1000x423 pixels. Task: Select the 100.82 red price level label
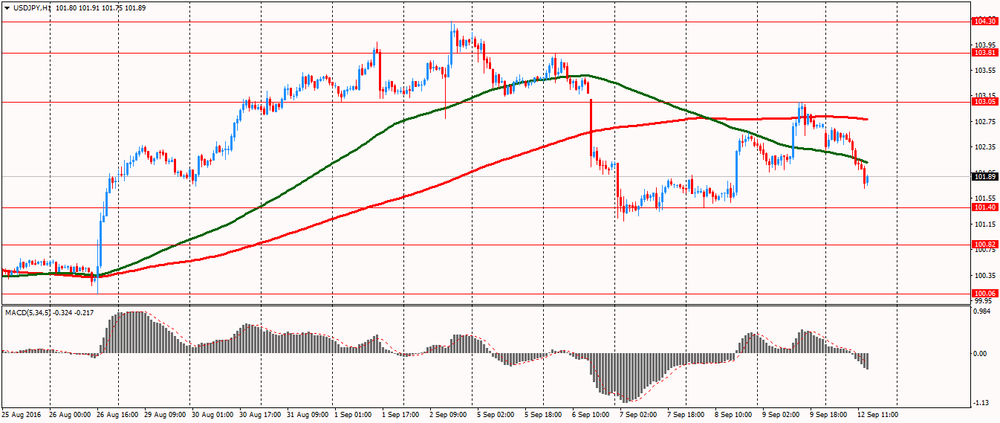coord(983,244)
